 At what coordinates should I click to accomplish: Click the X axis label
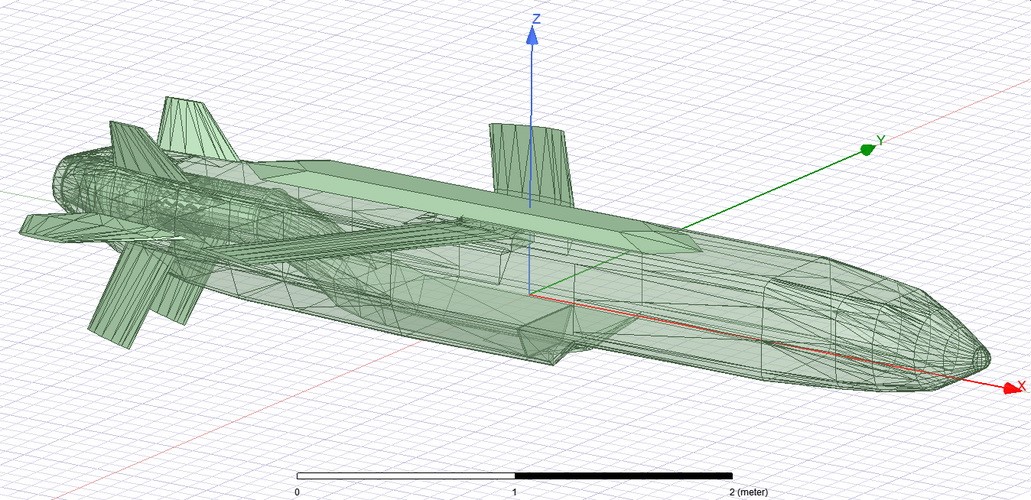pyautogui.click(x=1021, y=386)
